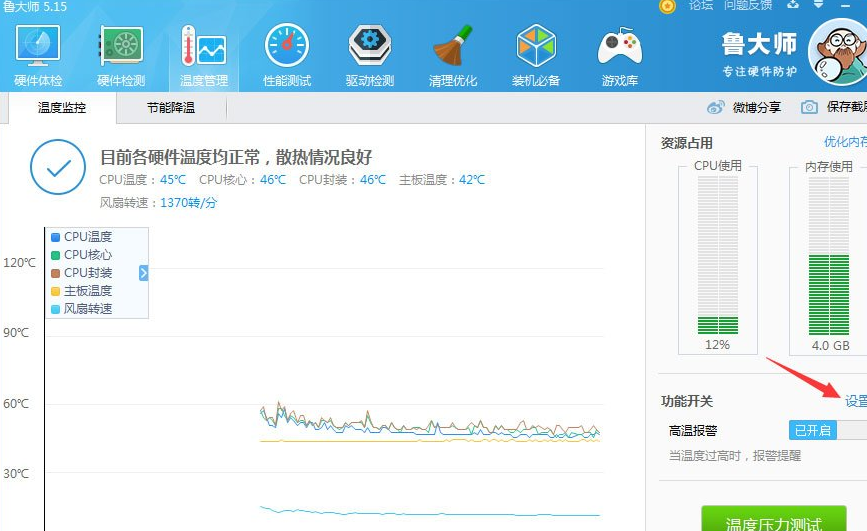This screenshot has height=531, width=867.
Task: Click the 优化内存 optimize memory link
Action: (x=845, y=142)
